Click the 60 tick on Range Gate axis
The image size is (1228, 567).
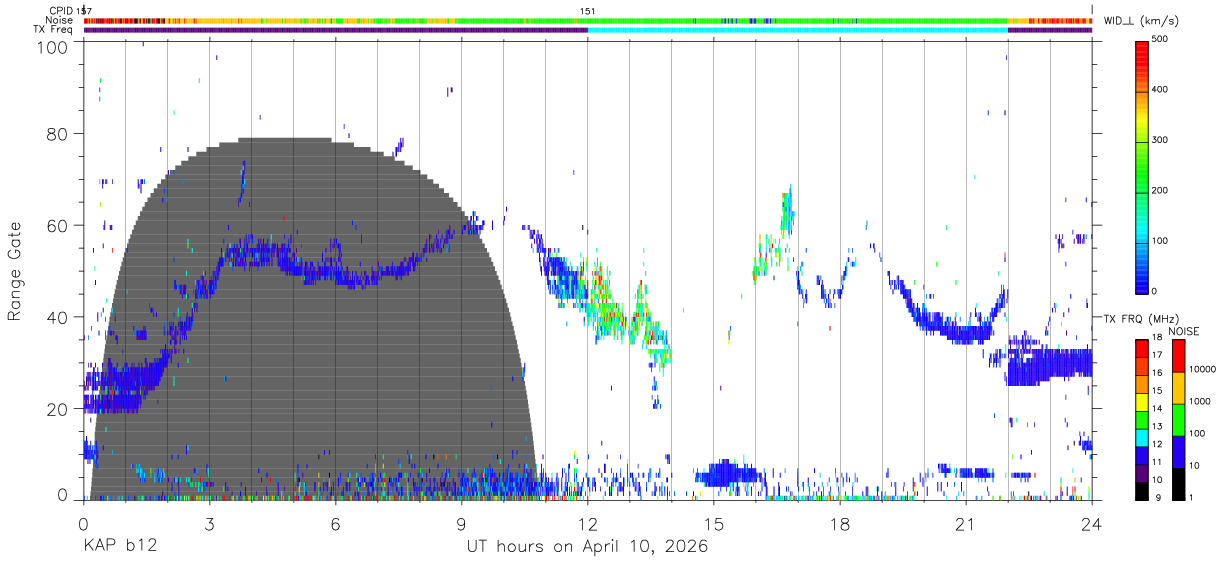pyautogui.click(x=56, y=226)
